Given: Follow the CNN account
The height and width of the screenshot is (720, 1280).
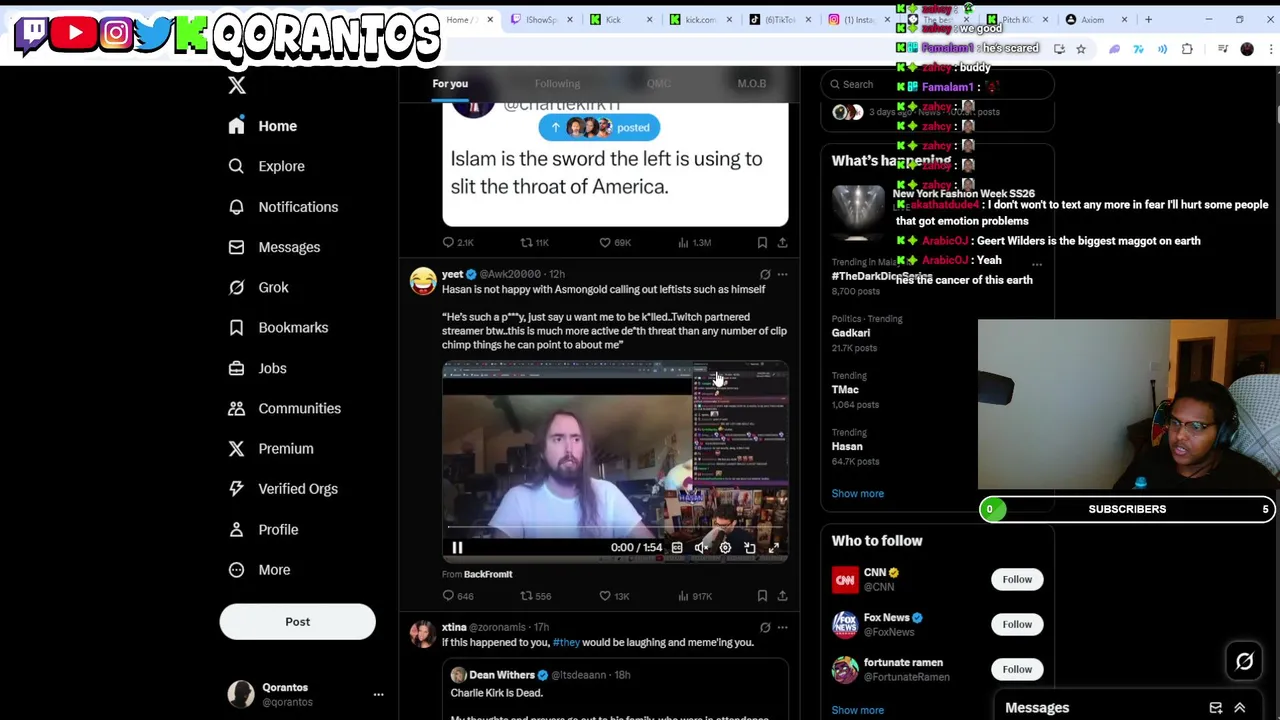Looking at the screenshot, I should 1017,580.
